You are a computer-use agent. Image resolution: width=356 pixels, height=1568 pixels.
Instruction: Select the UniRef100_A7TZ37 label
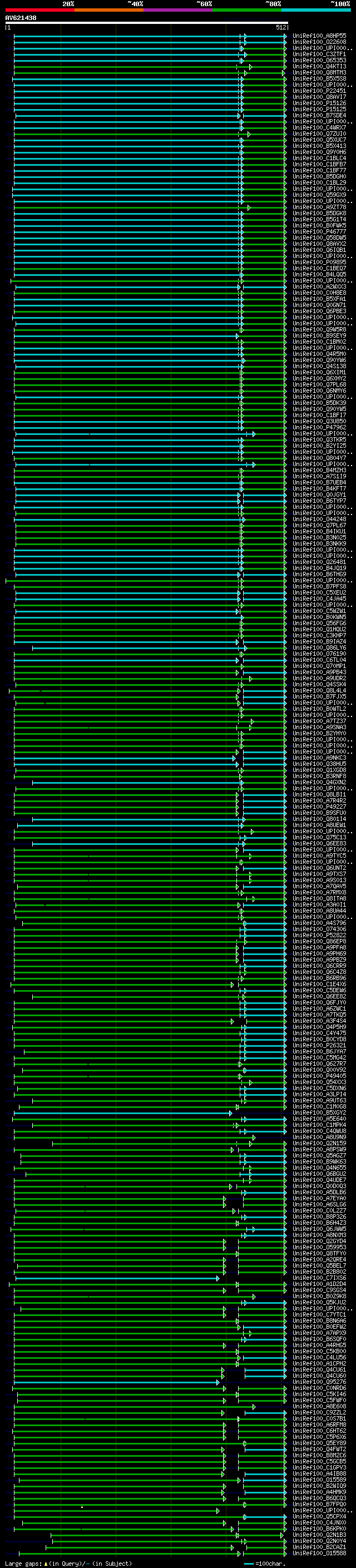[319, 721]
